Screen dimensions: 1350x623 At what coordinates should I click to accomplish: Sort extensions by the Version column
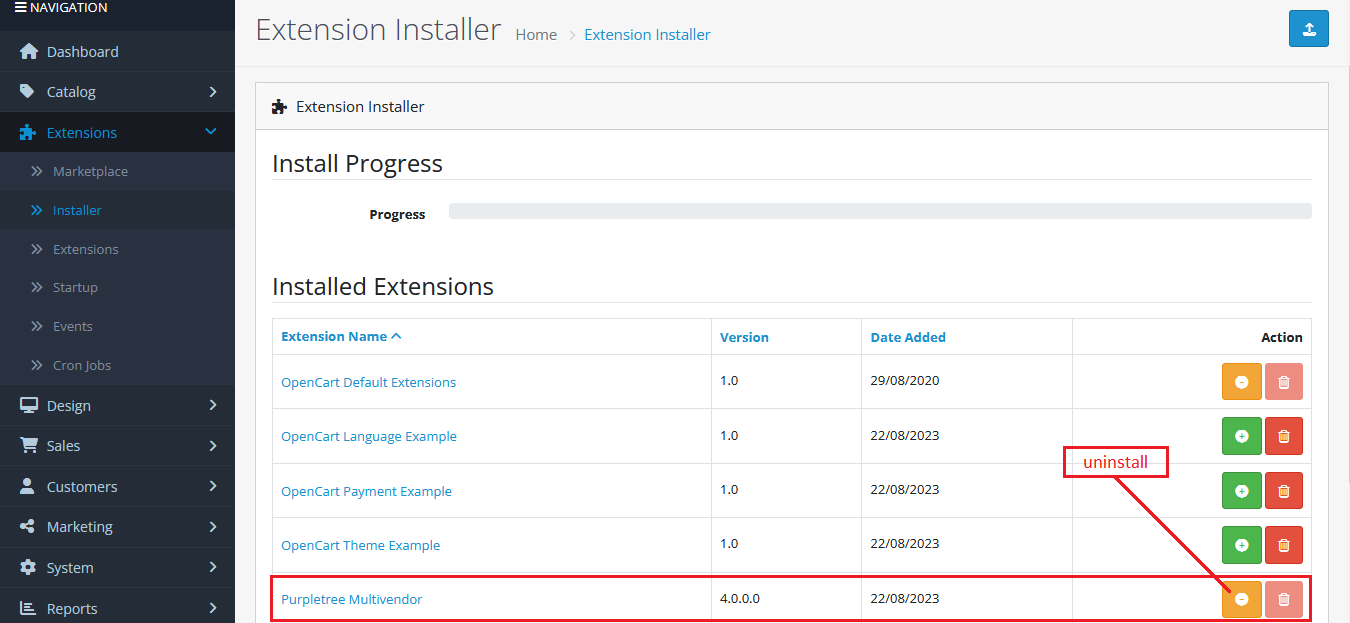(744, 337)
